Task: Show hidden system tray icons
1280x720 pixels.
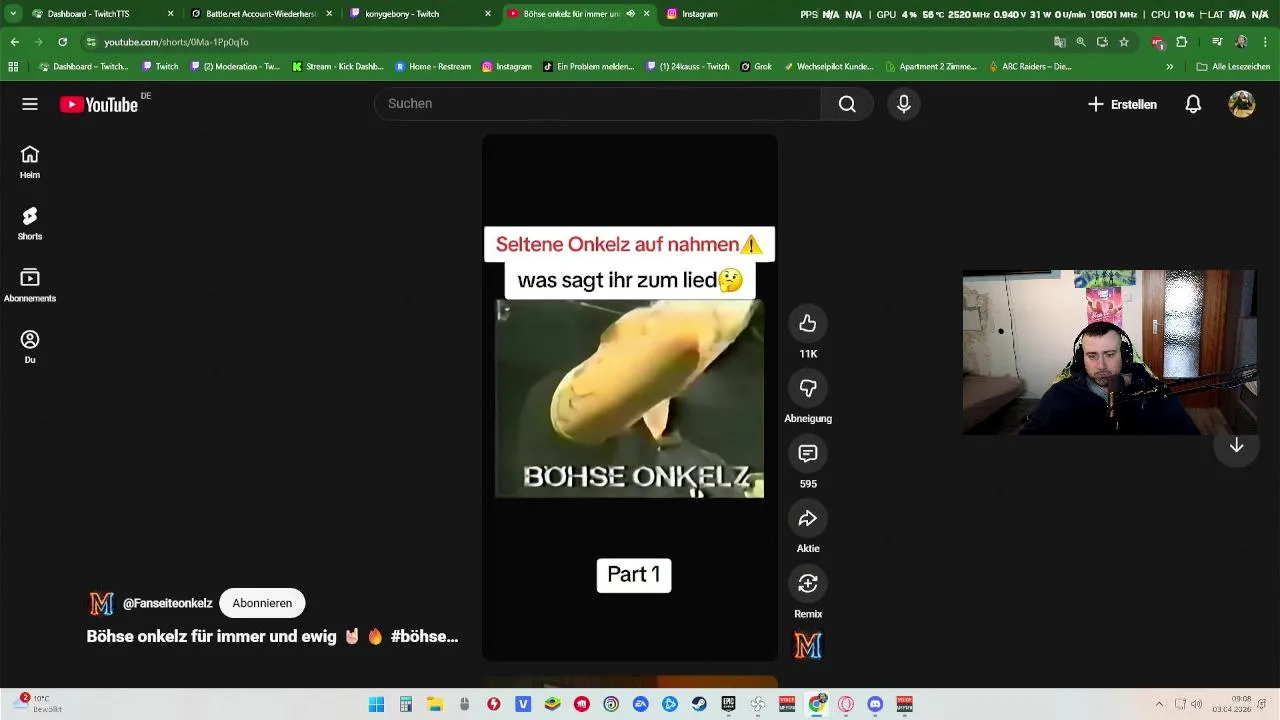Action: click(1159, 704)
